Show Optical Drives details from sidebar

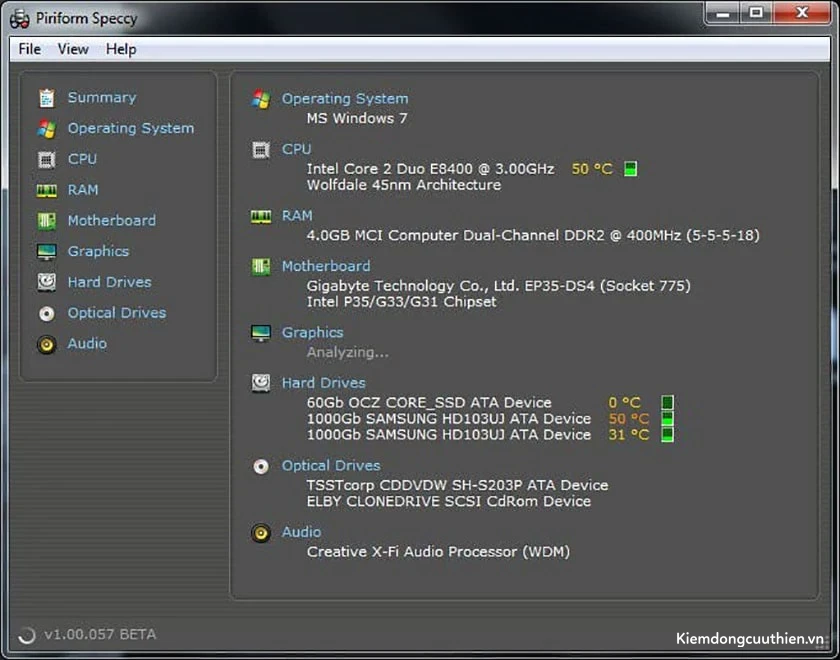click(x=117, y=313)
